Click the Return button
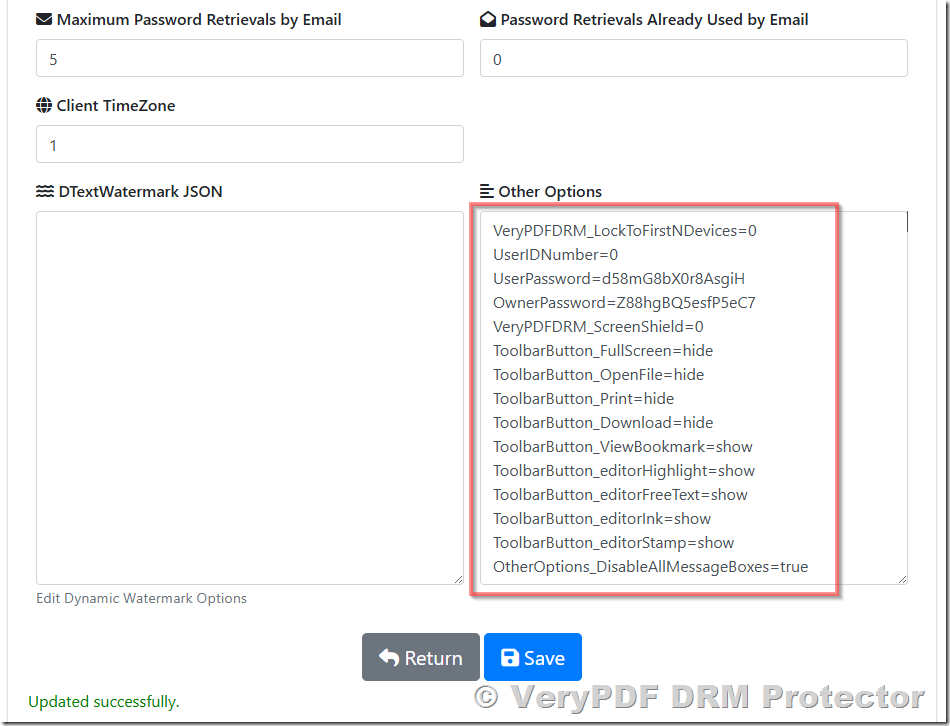Screen dimensions: 950x726 [421, 657]
